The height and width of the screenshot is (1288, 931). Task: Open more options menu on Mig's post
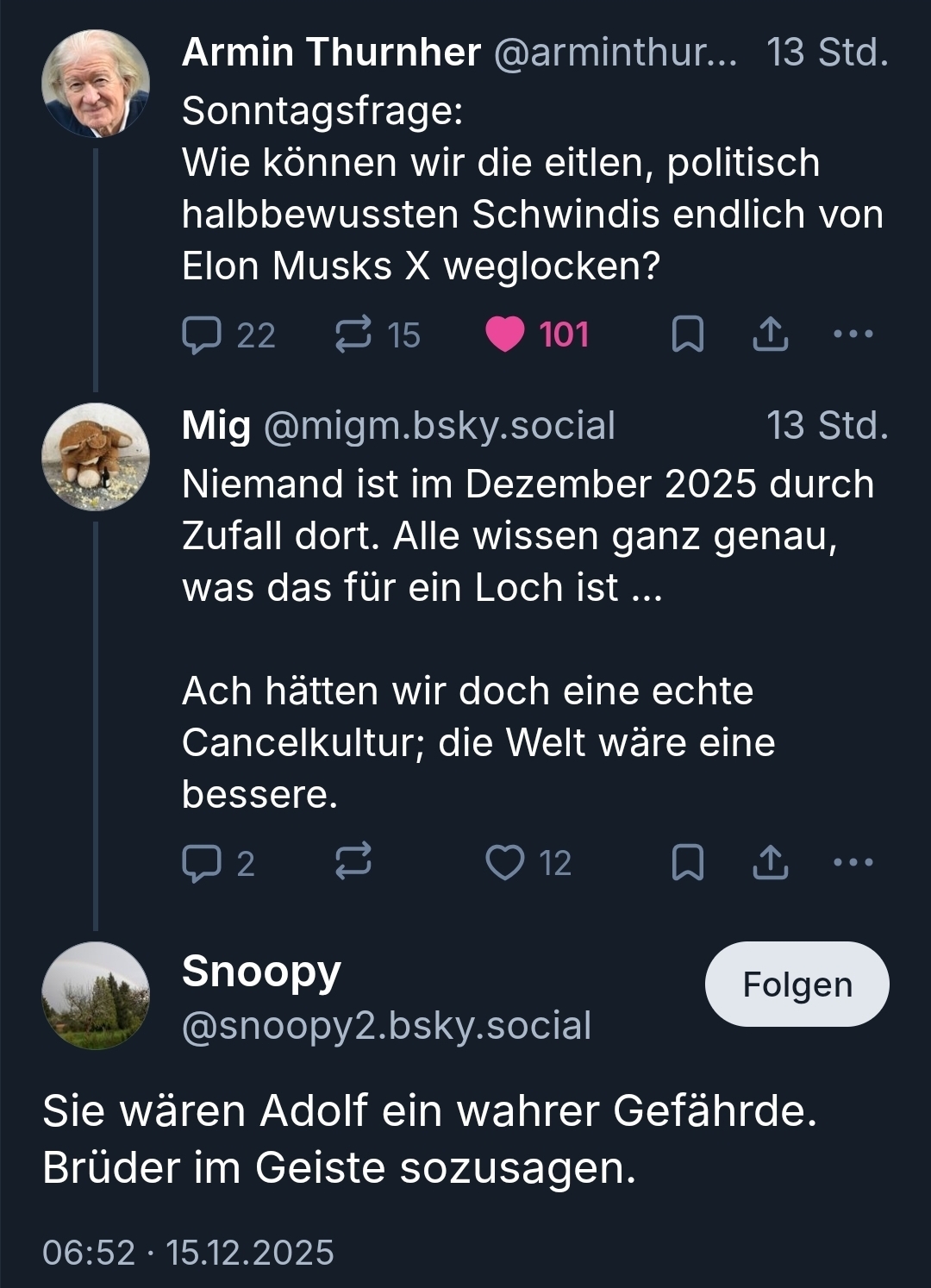pos(853,862)
